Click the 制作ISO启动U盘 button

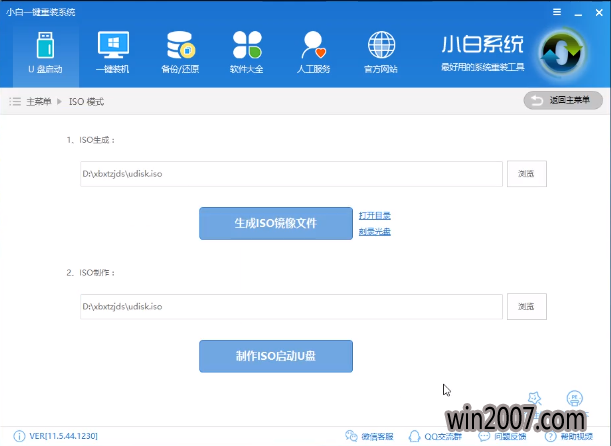coord(276,356)
